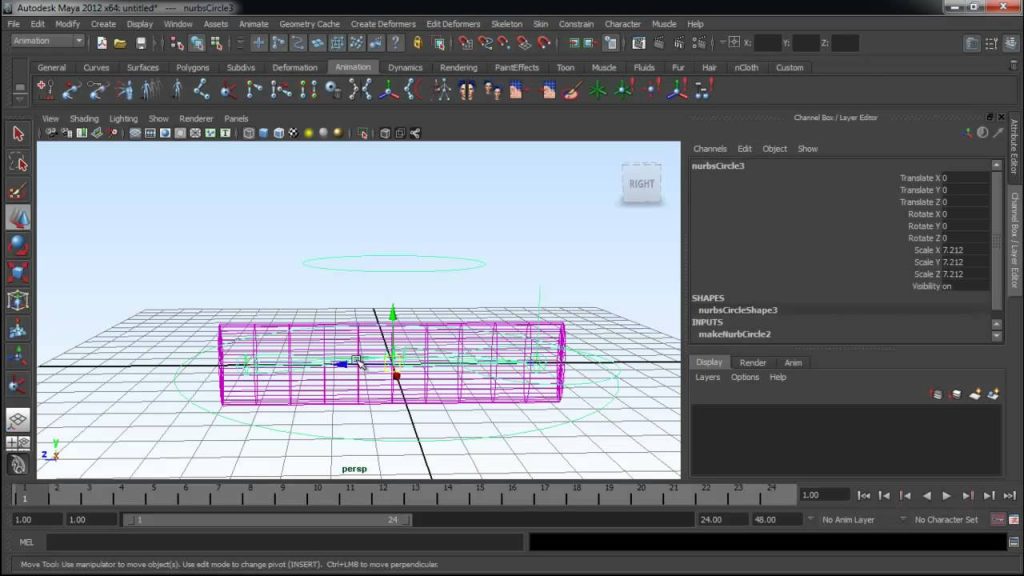Select the Show Manipulator tool
Screen dimensions: 1024x576
[x=18, y=357]
